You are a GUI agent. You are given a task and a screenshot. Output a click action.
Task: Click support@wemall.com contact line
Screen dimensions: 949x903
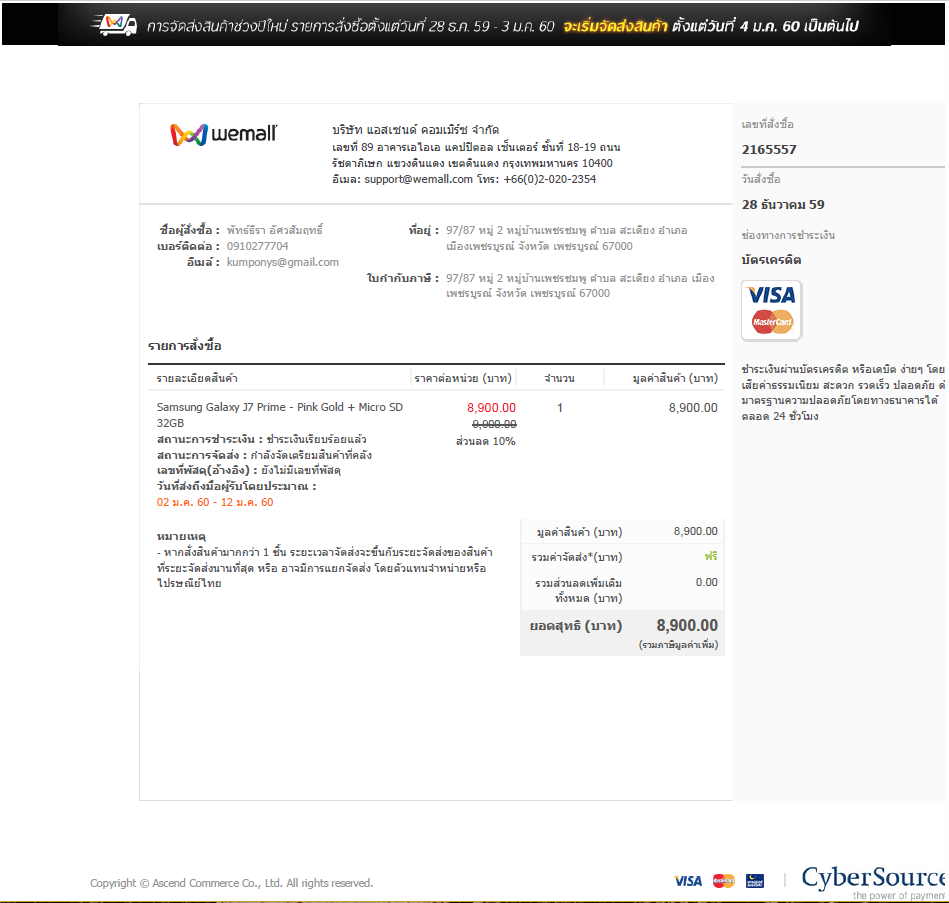[464, 179]
